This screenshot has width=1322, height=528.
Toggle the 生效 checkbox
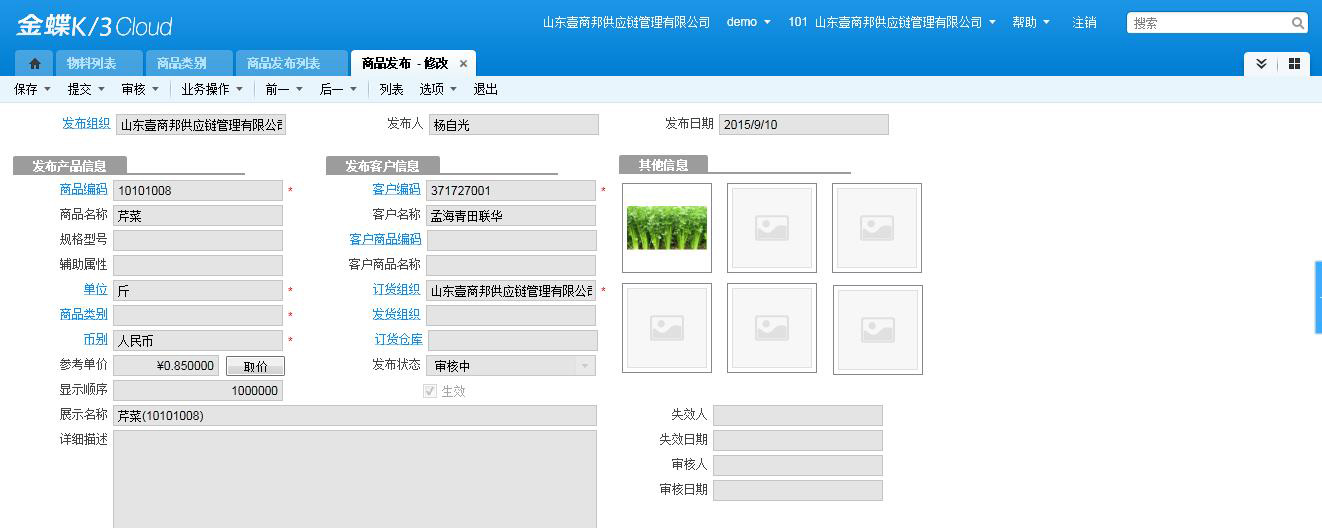(x=430, y=392)
